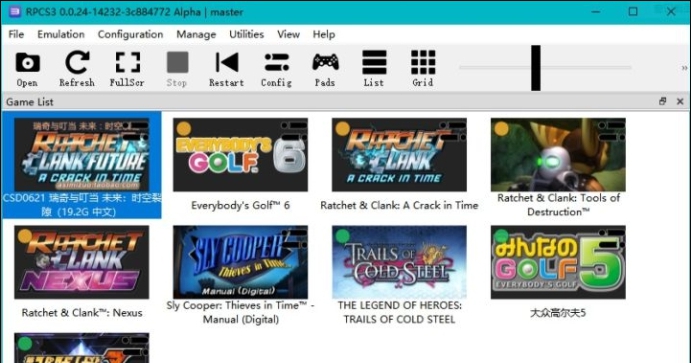Open the Manage menu
Image resolution: width=691 pixels, height=363 pixels.
click(196, 34)
